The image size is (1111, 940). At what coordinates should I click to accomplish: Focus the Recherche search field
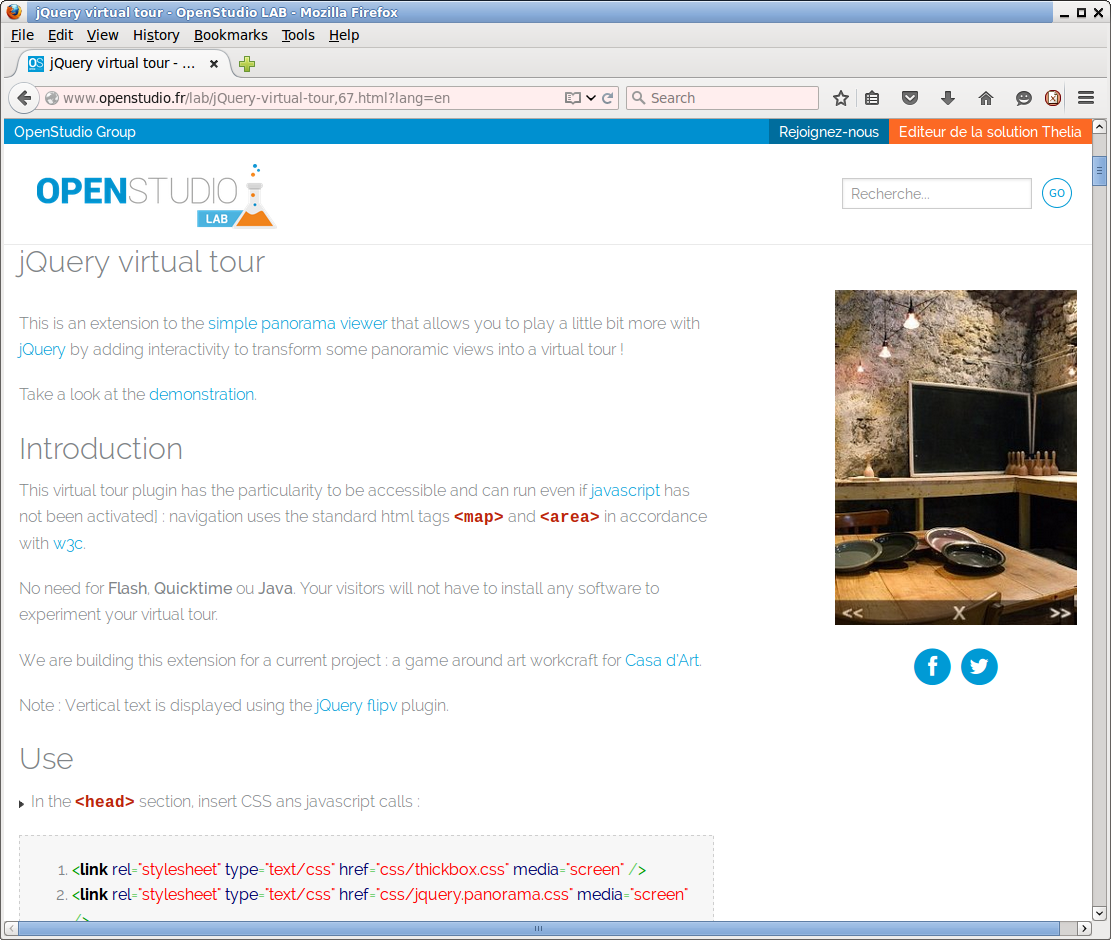(x=936, y=193)
